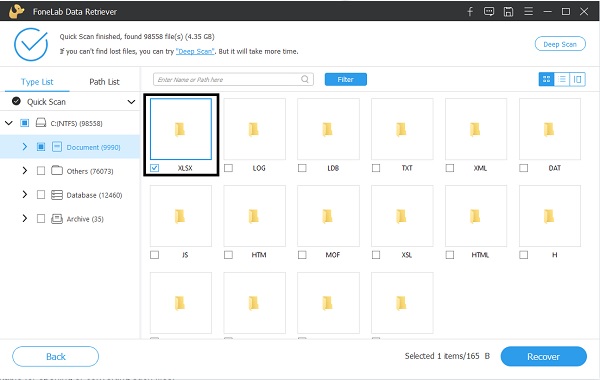The width and height of the screenshot is (600, 380).
Task: Check the LOG checkbox
Action: tap(228, 168)
